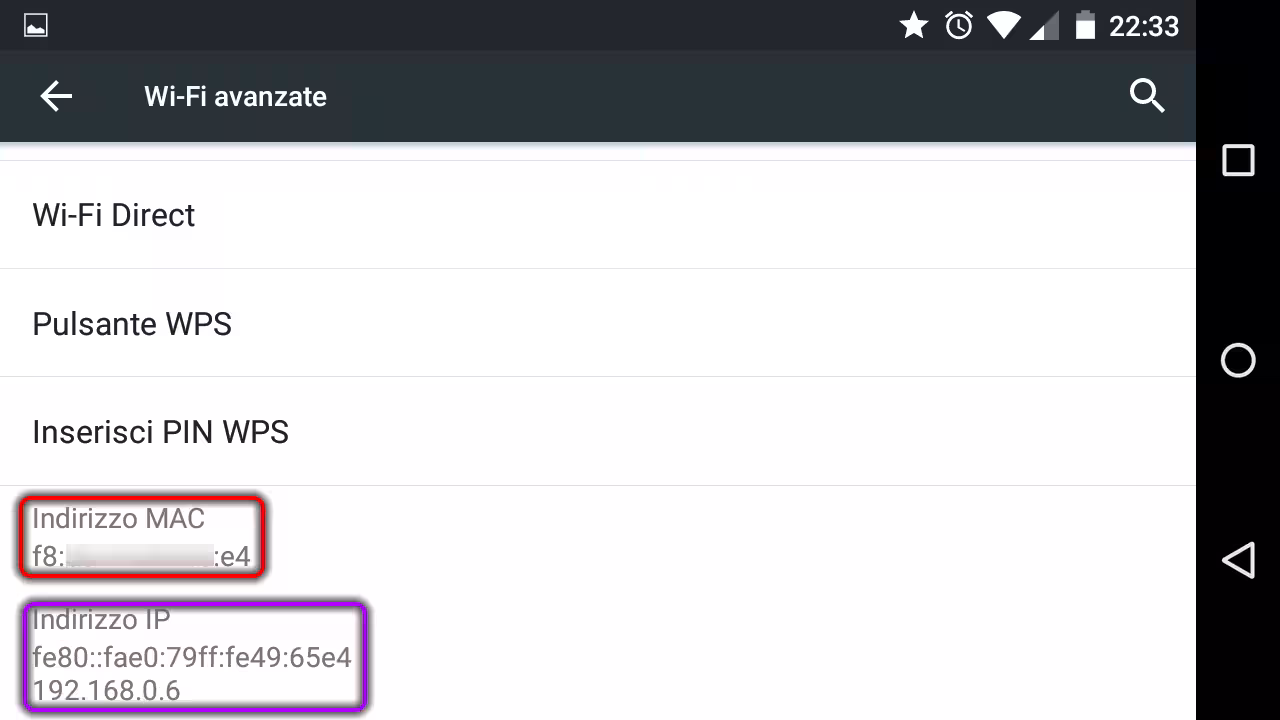Tap the alarm clock status bar icon
The height and width of the screenshot is (720, 1280).
pyautogui.click(x=958, y=25)
